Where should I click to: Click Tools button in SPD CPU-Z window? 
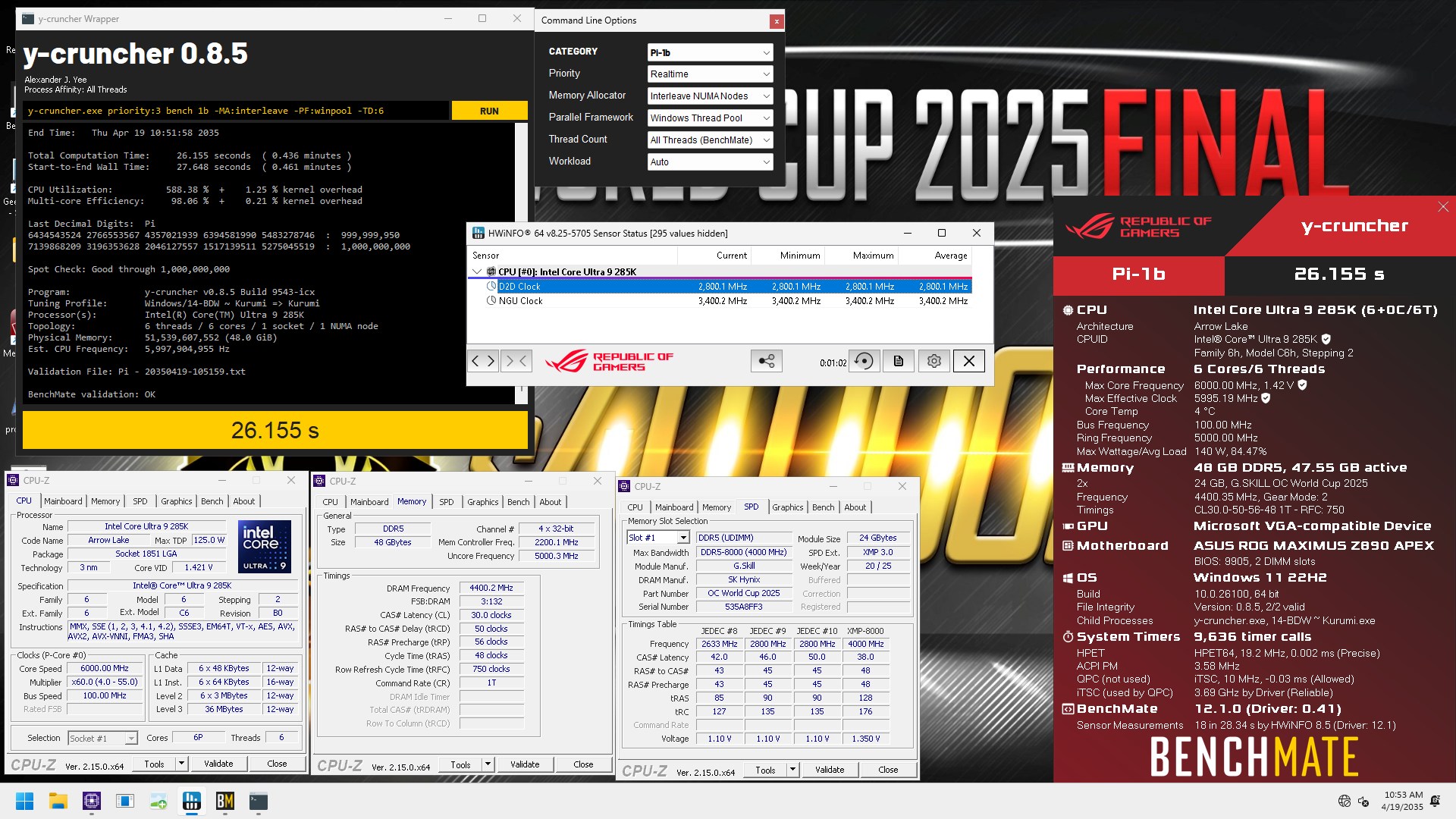coord(765,770)
